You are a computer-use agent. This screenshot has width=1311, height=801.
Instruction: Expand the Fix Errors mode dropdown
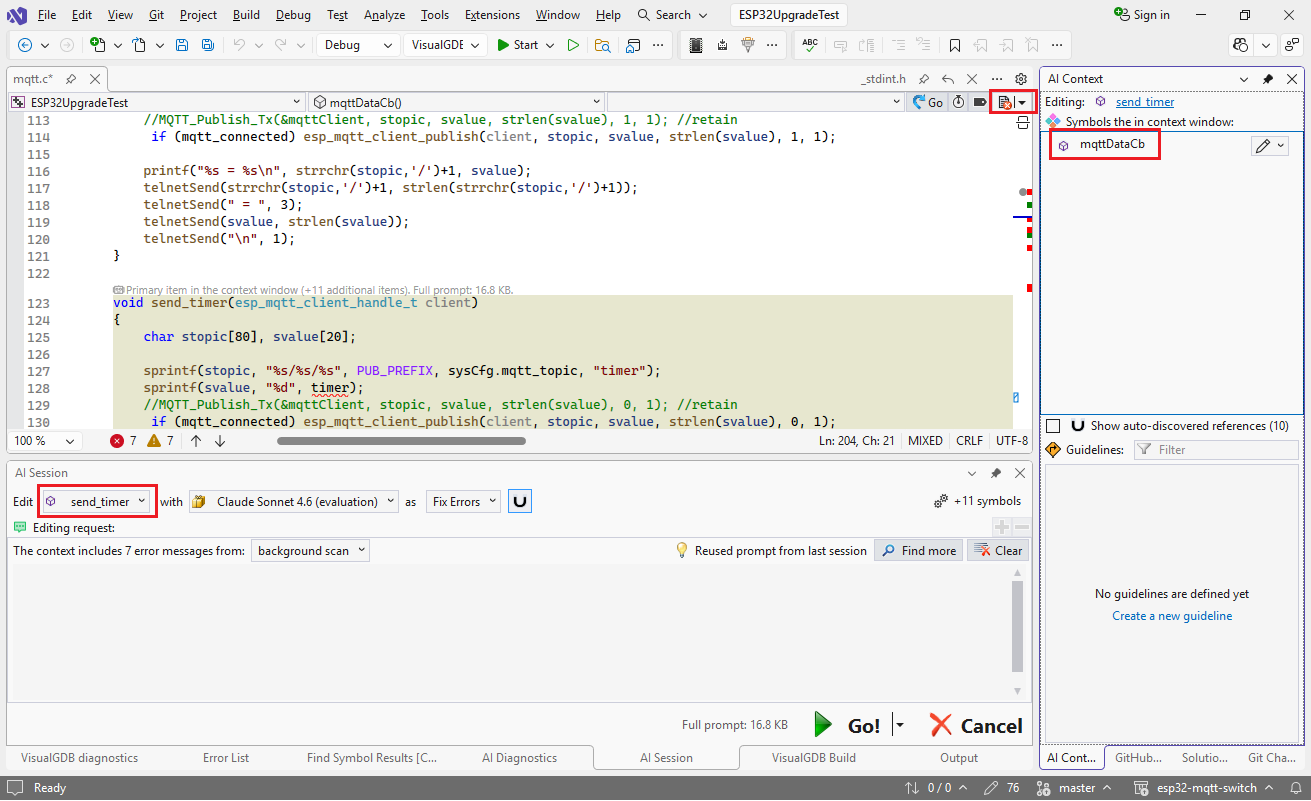463,502
